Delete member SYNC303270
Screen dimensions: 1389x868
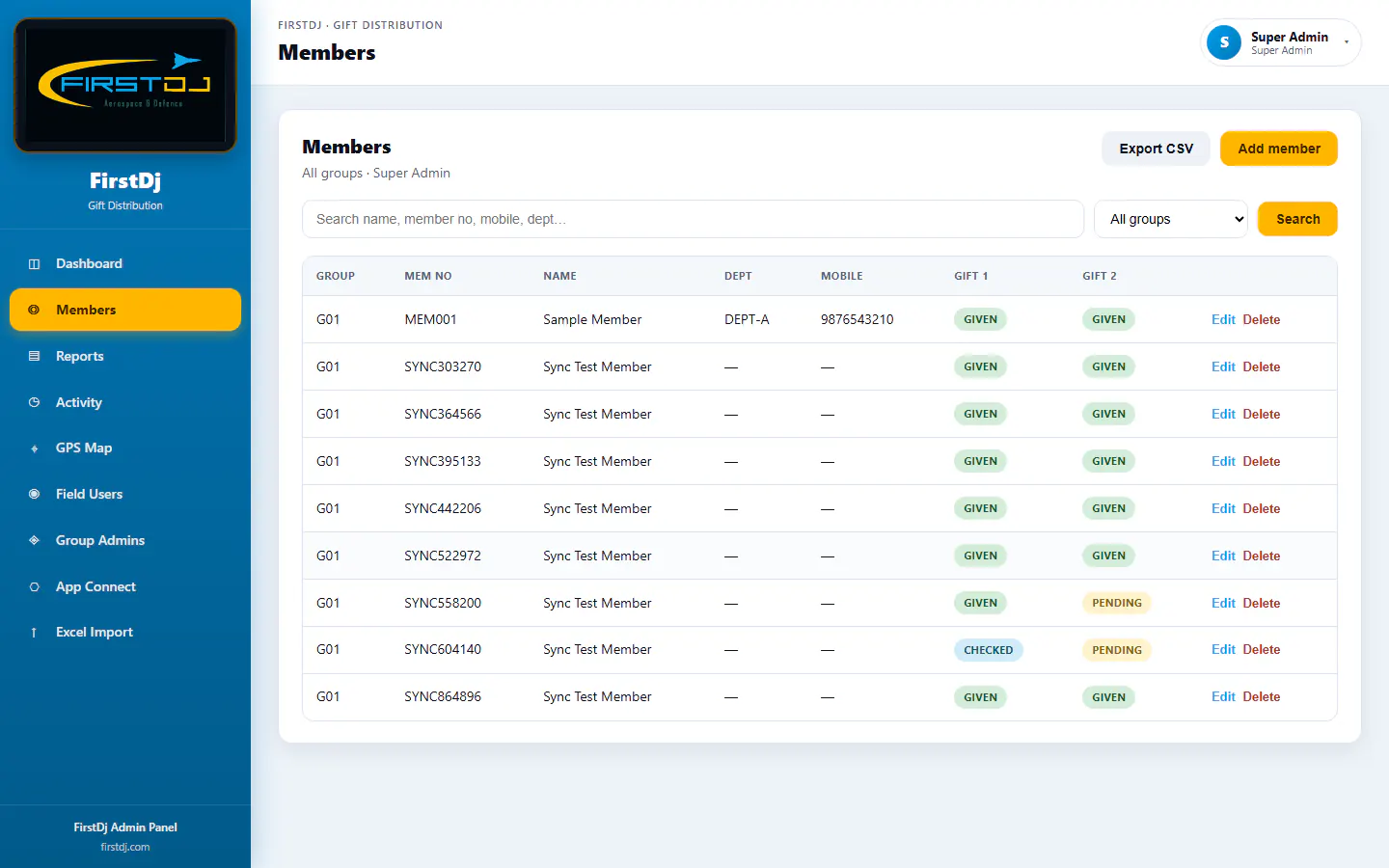[x=1262, y=366]
